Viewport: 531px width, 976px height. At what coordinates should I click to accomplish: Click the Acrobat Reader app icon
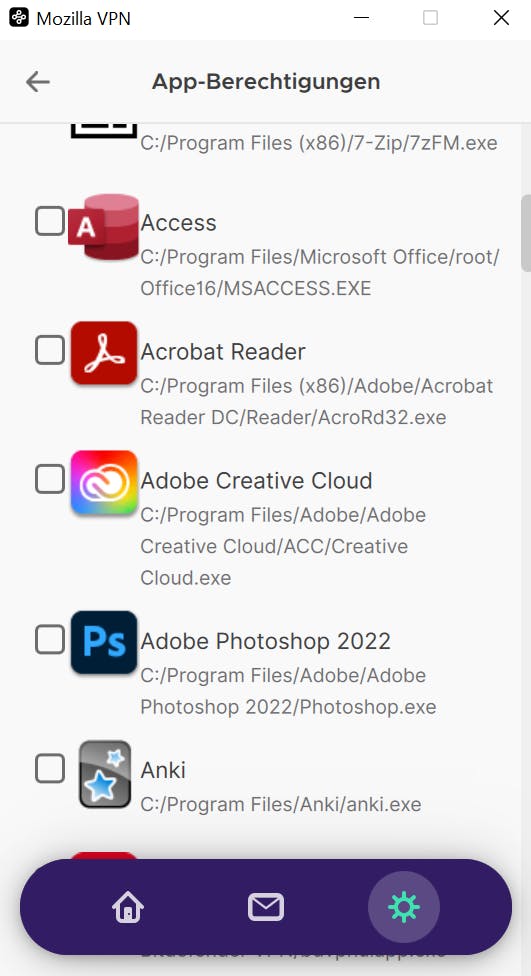point(103,353)
